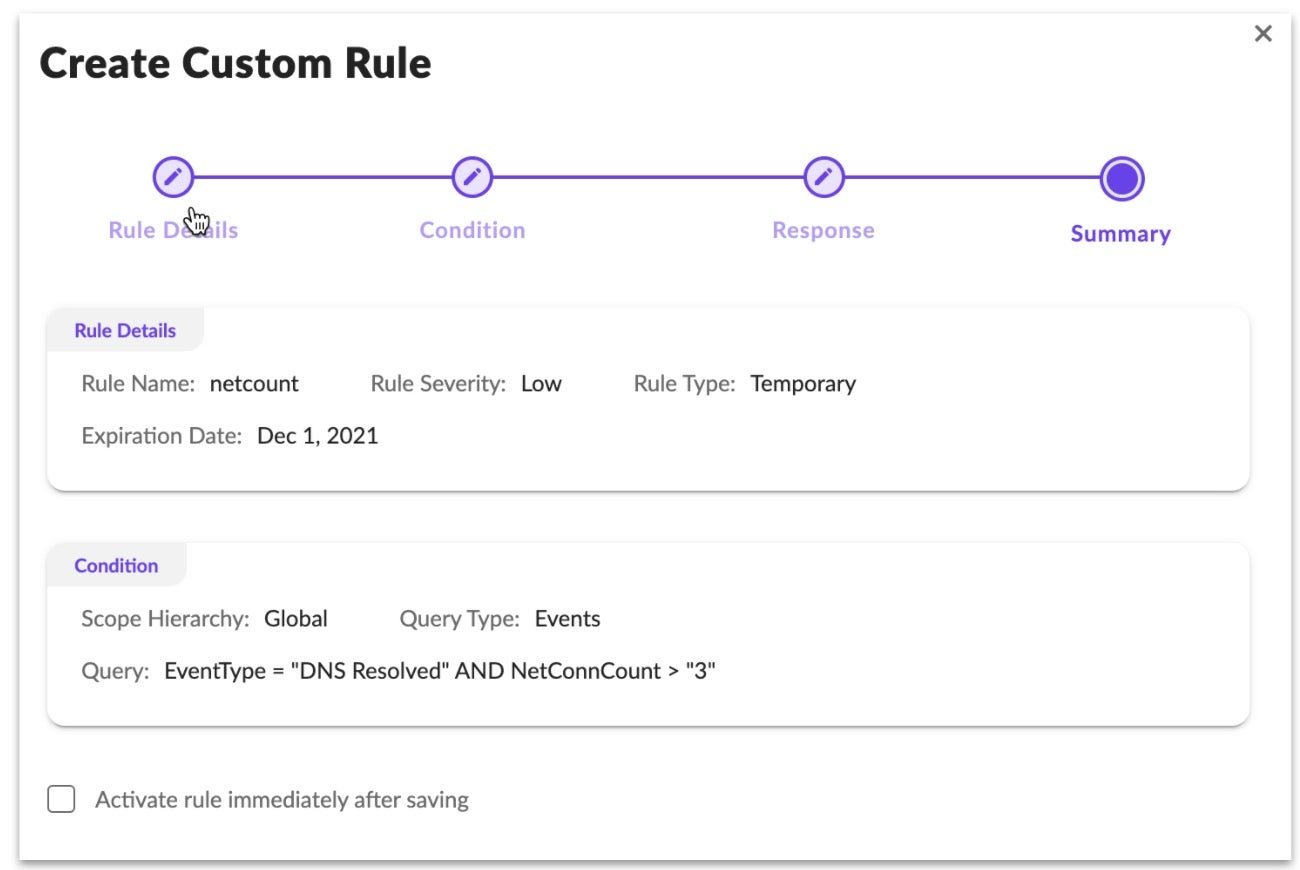Jump to the Condition step label
Screen dimensions: 1300x870
[472, 230]
